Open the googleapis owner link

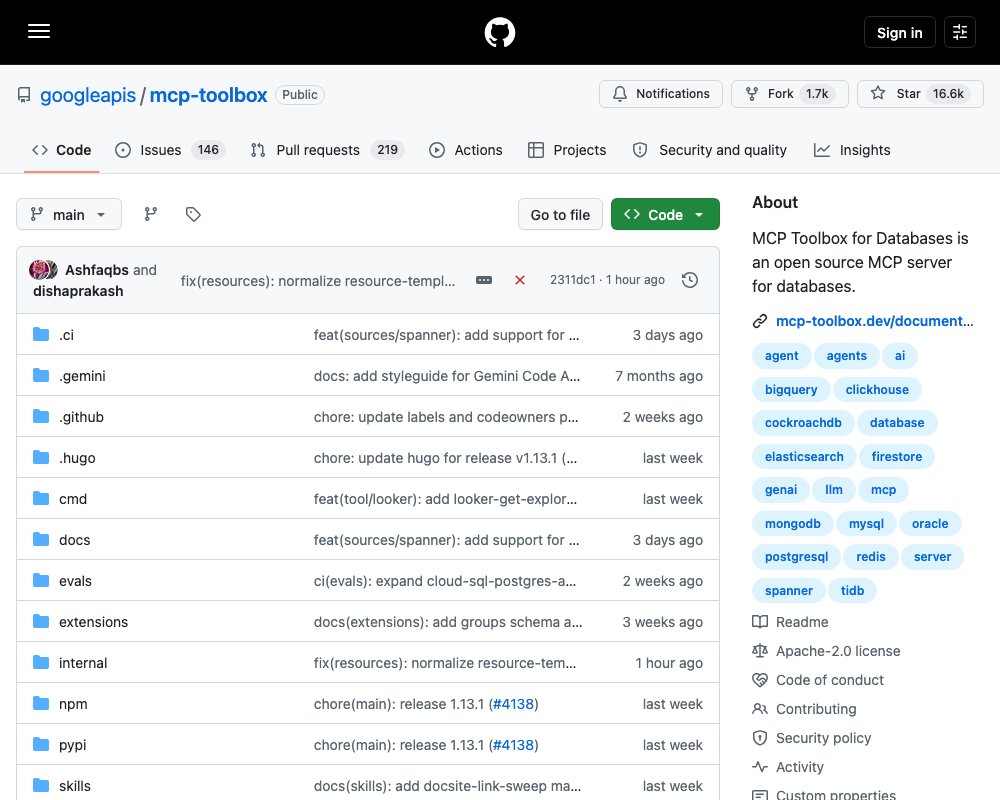click(88, 95)
